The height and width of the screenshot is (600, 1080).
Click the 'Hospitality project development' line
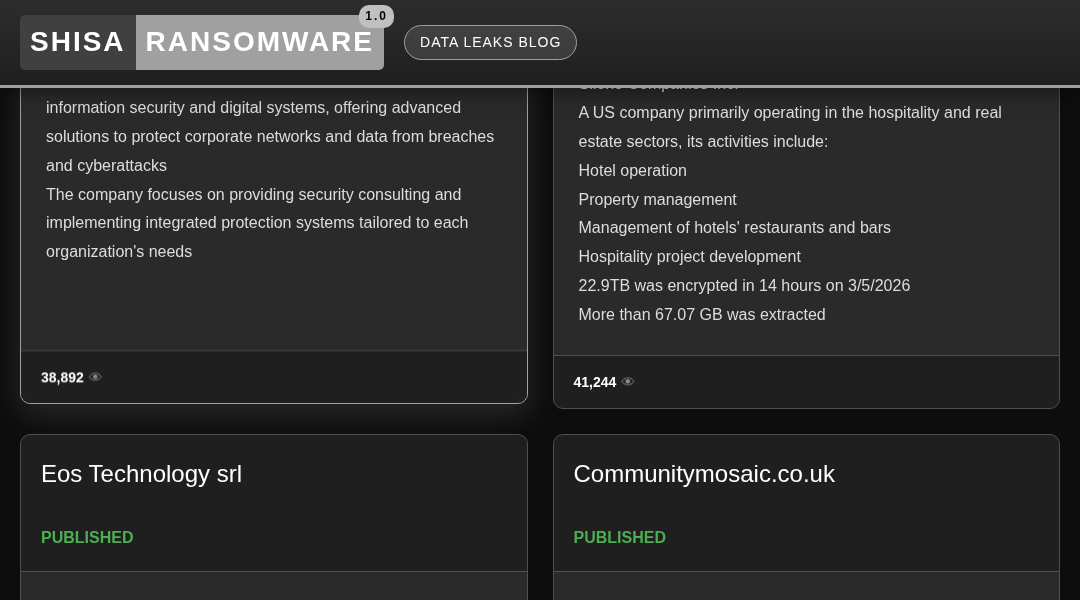pos(689,256)
